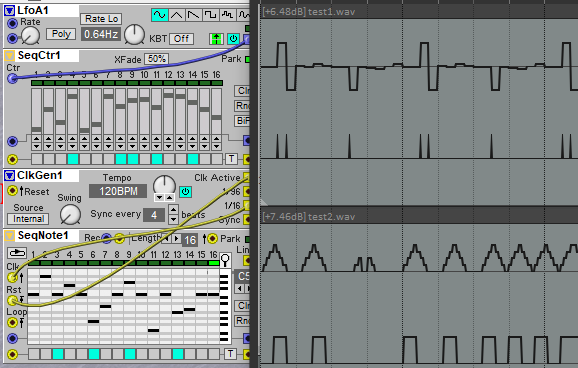Collapse the ClkGen1 module
This screenshot has height=368, width=578.
point(9,176)
